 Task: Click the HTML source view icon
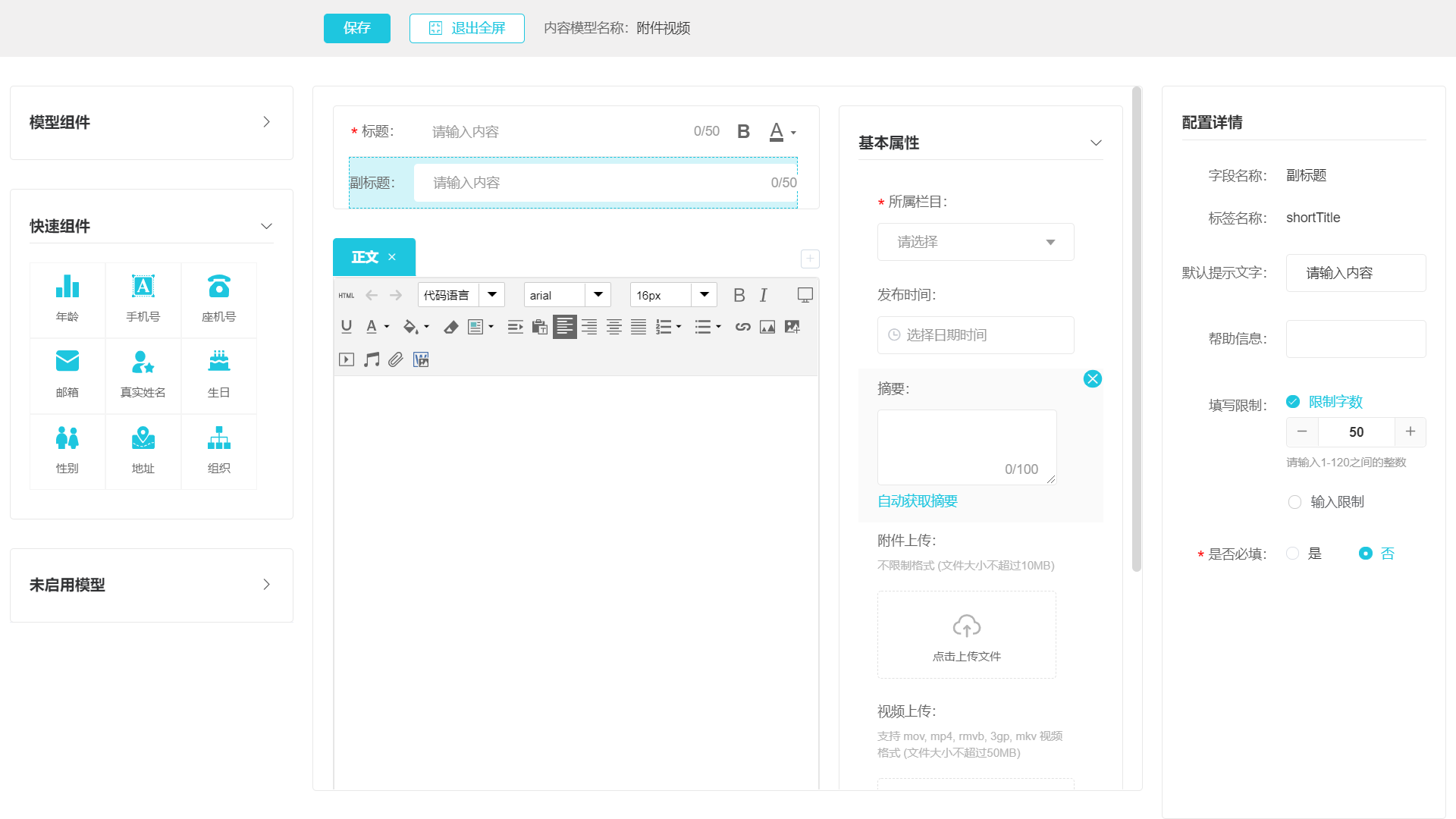pos(347,295)
